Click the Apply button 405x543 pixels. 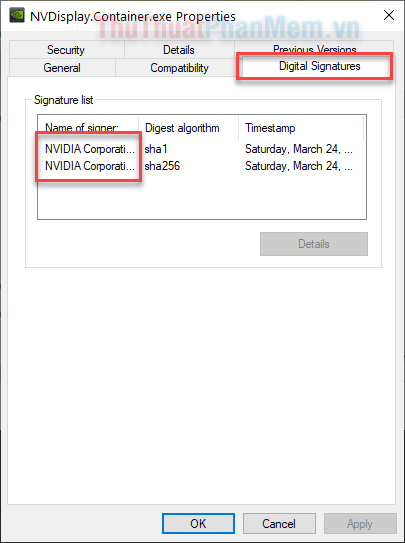click(360, 523)
